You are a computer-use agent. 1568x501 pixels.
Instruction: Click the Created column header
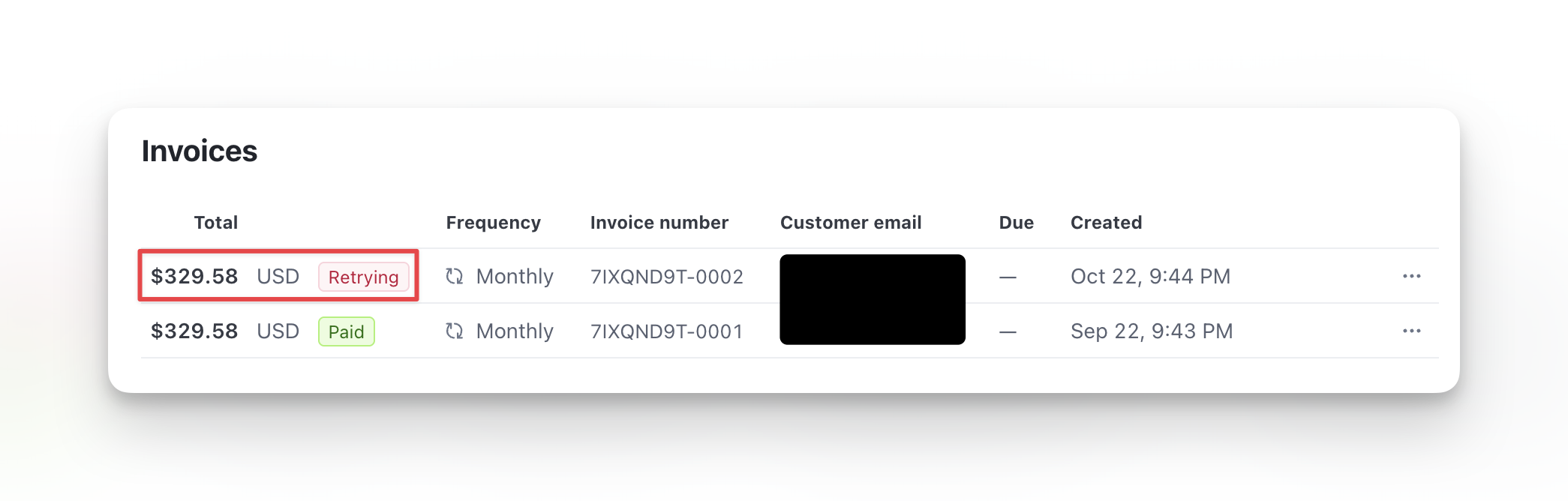(x=1106, y=222)
